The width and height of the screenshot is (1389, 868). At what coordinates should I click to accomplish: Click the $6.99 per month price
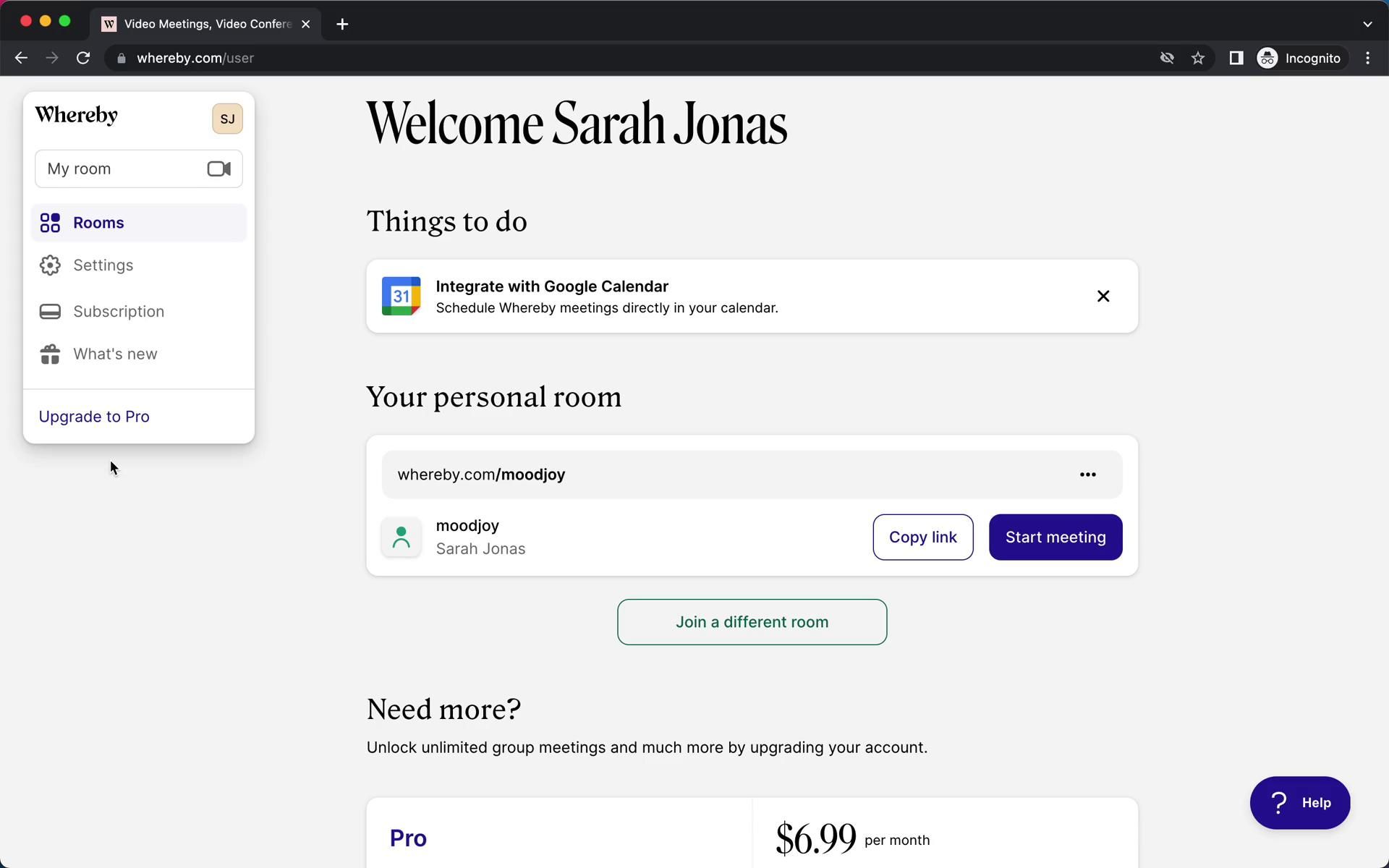pos(852,839)
